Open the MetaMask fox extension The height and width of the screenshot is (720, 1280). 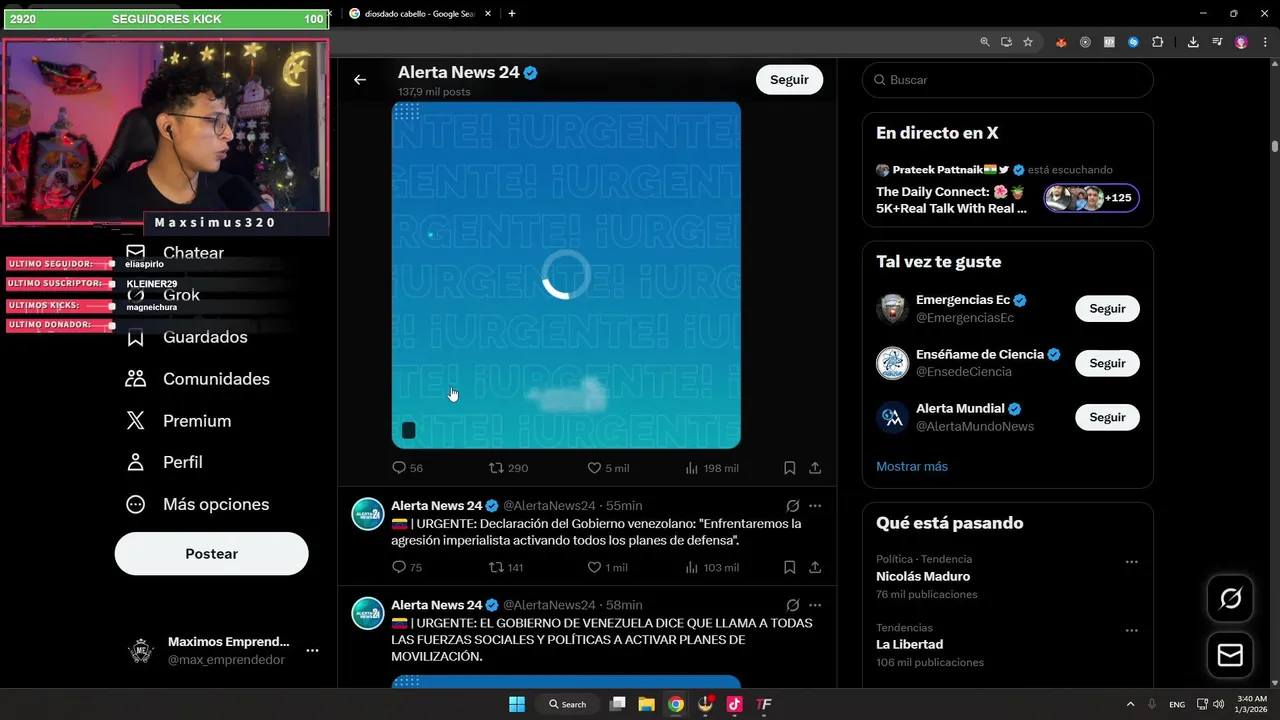tap(1062, 42)
